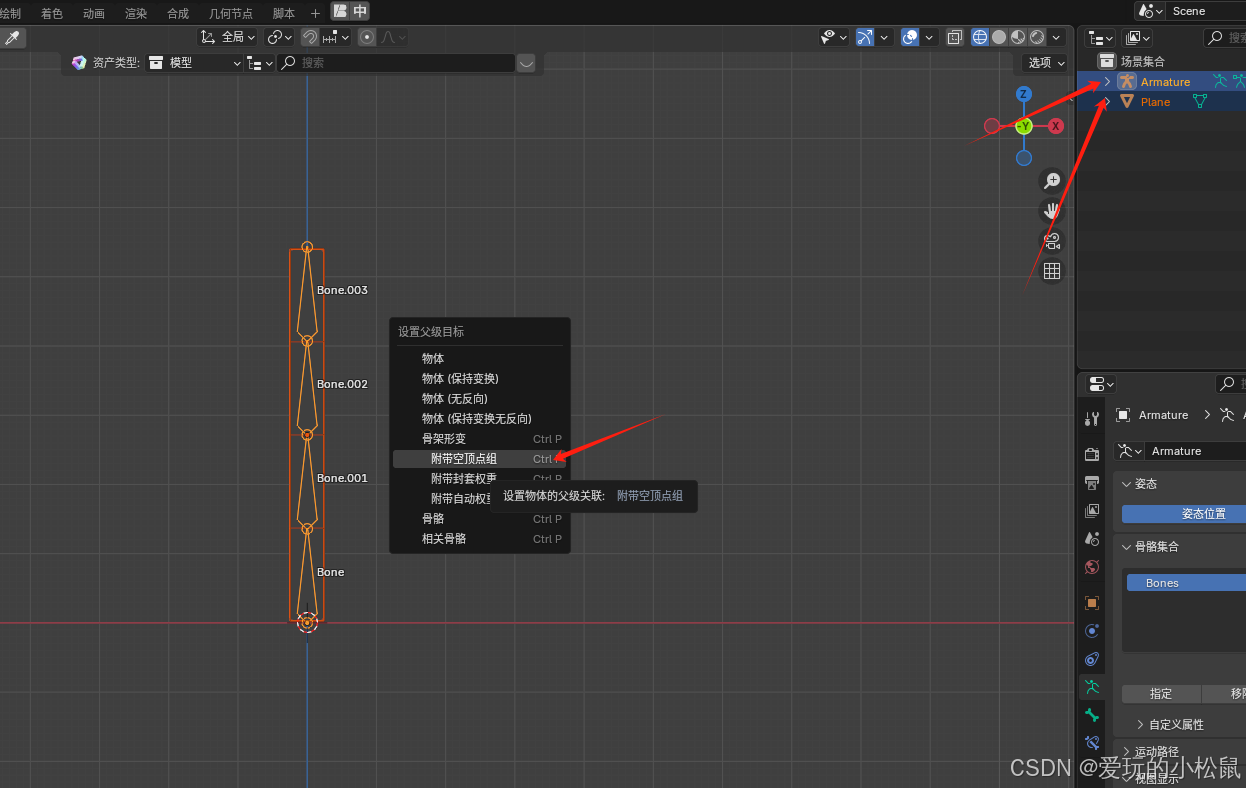The image size is (1246, 788).
Task: Choose 物体 (保持变换) in parent menu
Action: coord(479,379)
